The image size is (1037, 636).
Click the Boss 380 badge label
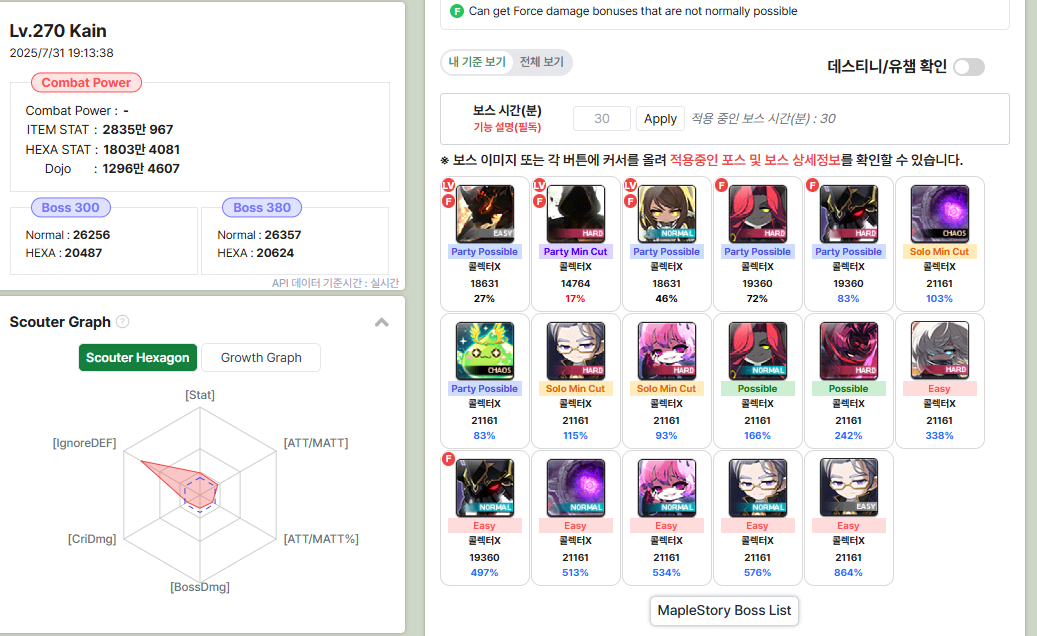[262, 208]
